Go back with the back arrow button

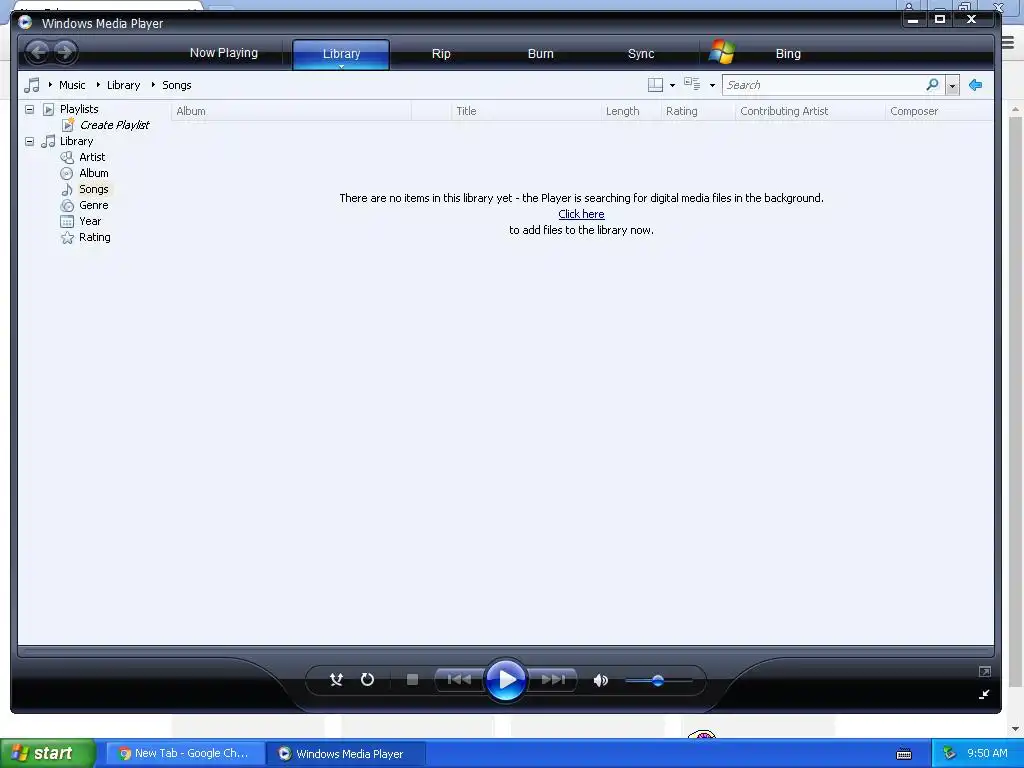click(x=39, y=52)
